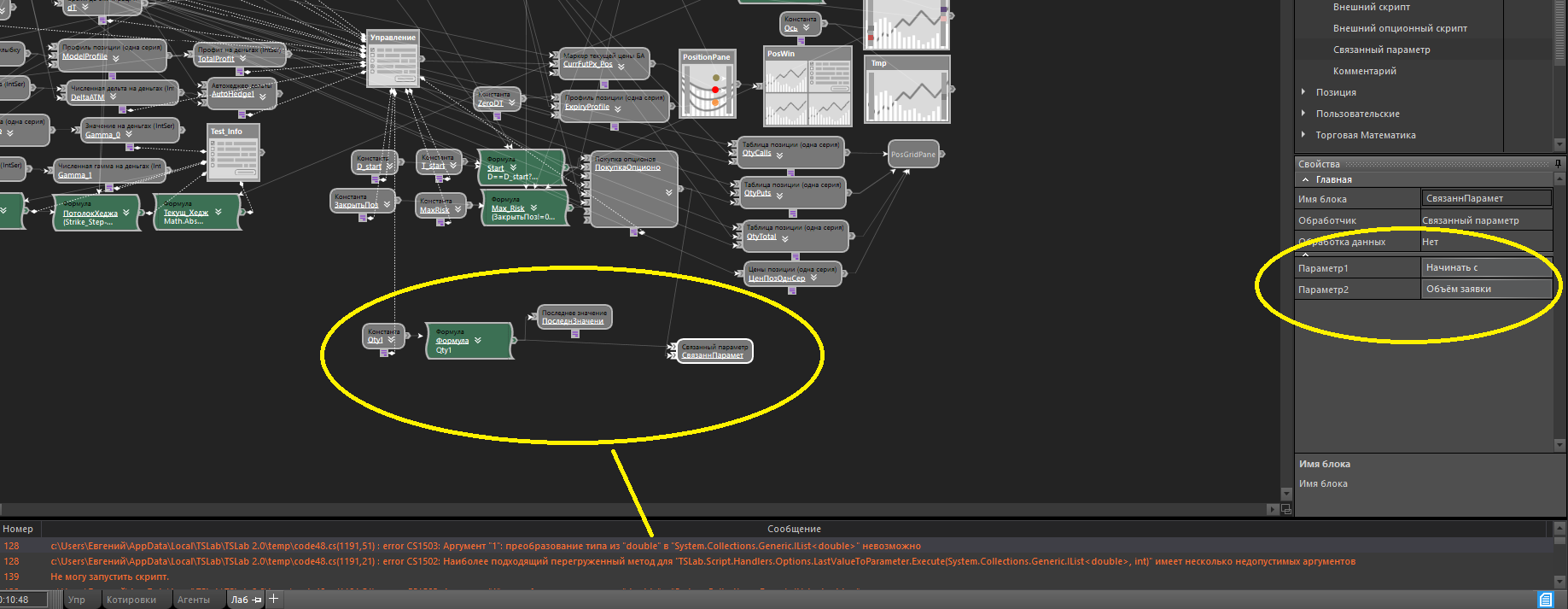Click the Управление control pane block
Screen dimensions: 1568x609
(393, 61)
